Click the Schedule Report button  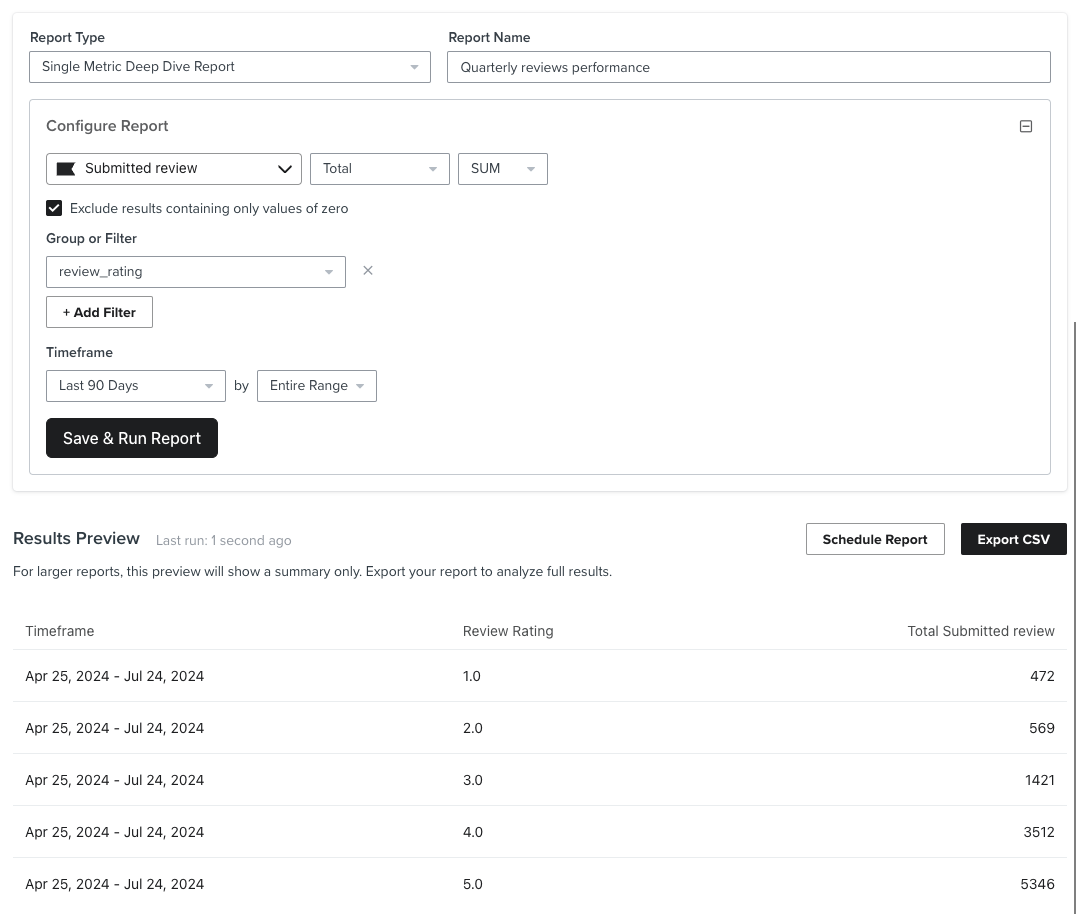(874, 539)
